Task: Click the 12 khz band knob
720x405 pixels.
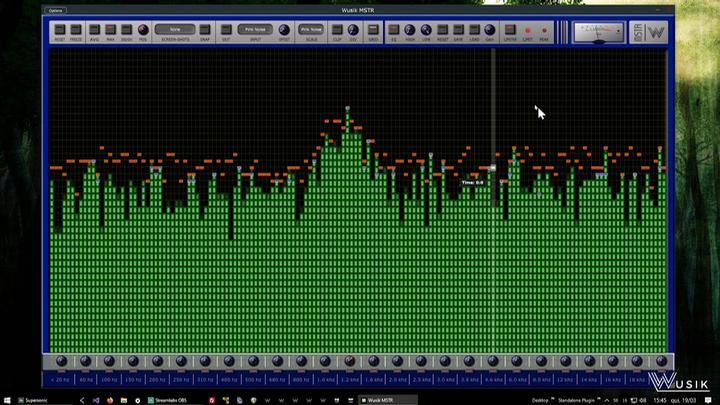Action: (x=565, y=361)
